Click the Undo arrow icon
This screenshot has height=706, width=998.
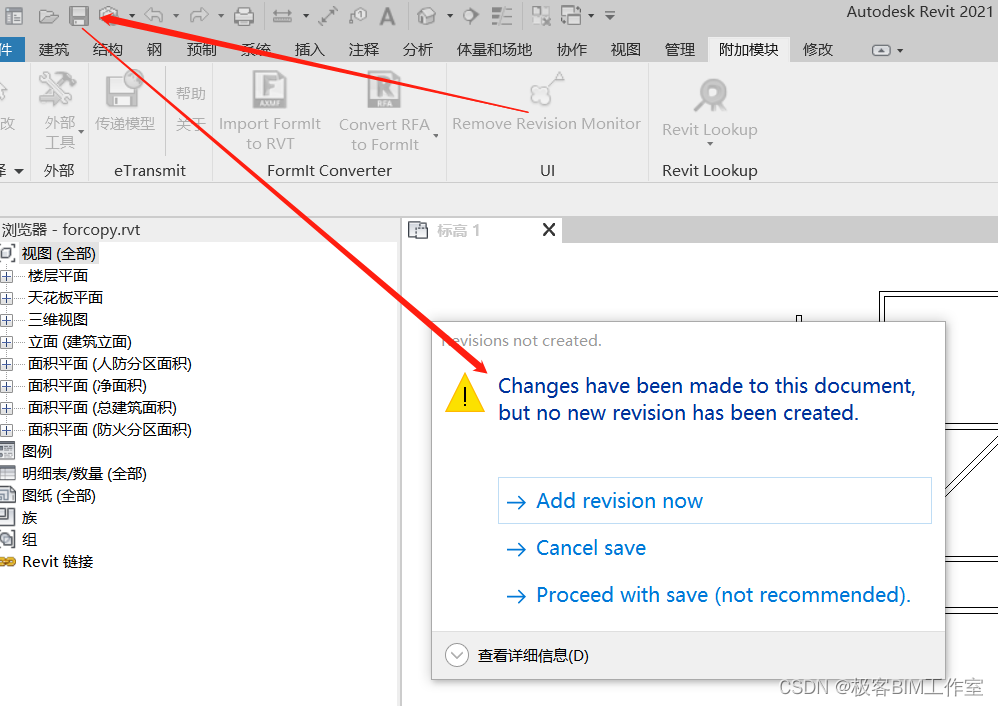[153, 15]
